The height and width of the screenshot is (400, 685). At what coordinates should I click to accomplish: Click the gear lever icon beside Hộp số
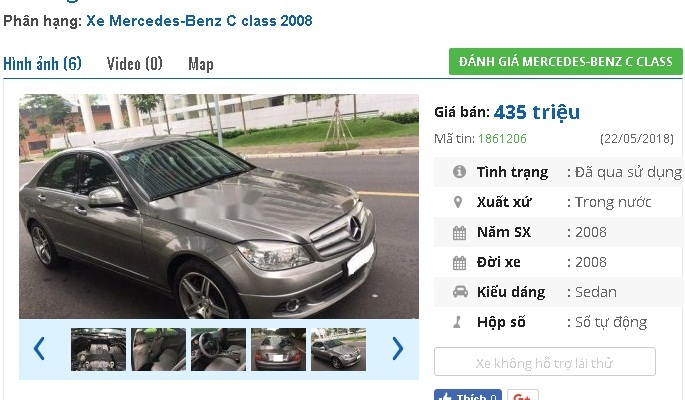(x=457, y=322)
